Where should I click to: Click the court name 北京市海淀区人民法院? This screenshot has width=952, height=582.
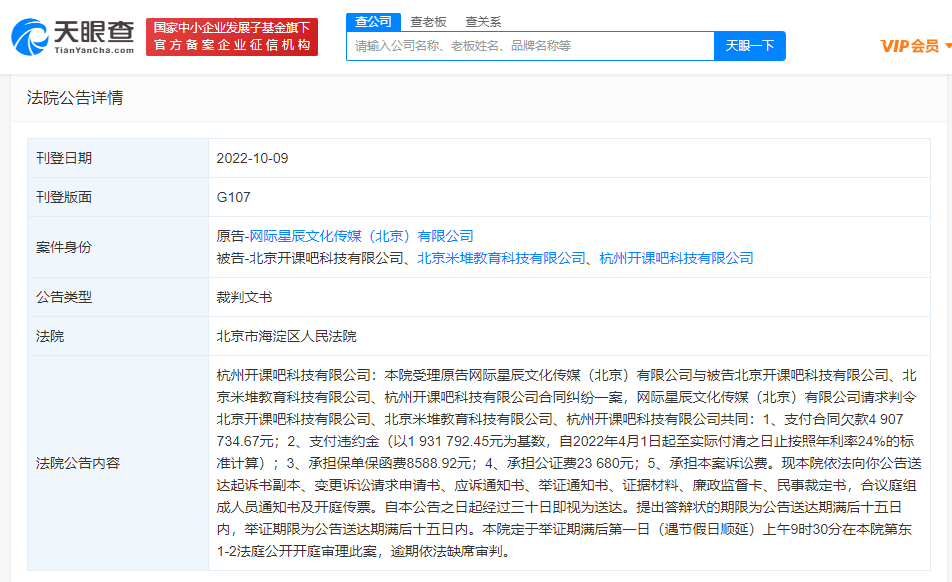pyautogui.click(x=287, y=336)
